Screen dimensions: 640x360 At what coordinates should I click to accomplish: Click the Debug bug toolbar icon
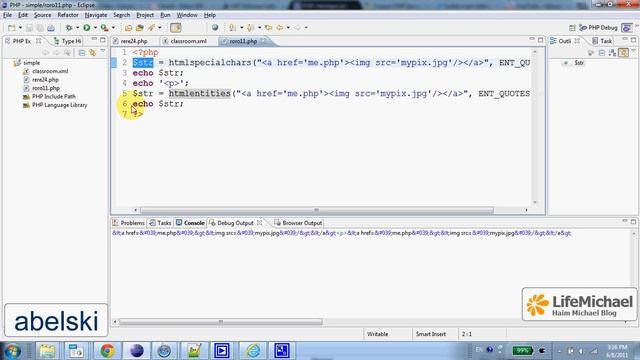click(x=69, y=28)
